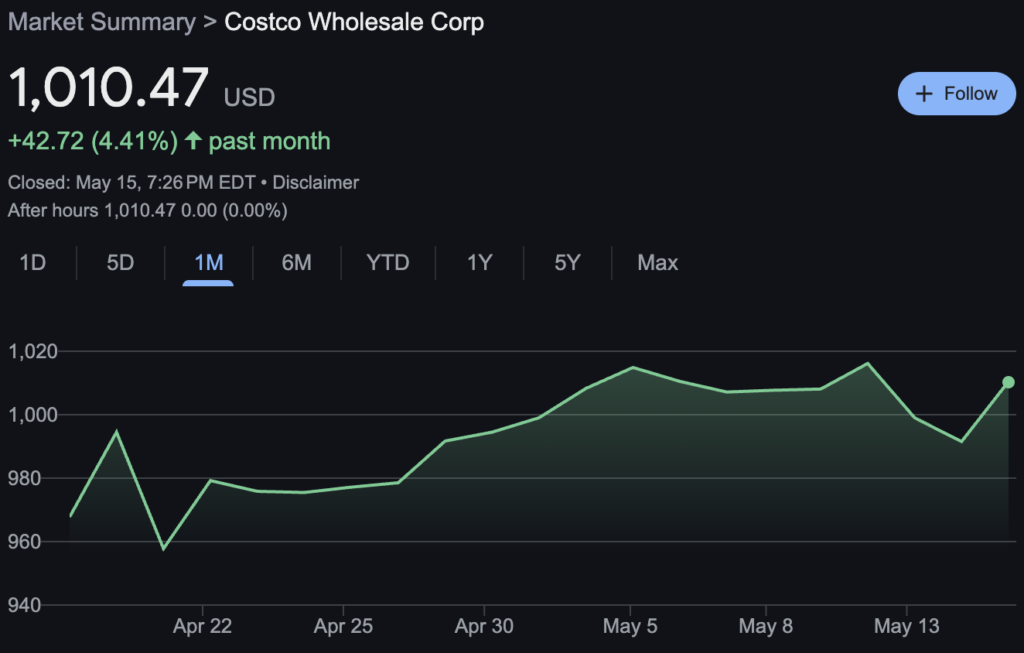Select the 5Y time range tab
This screenshot has width=1024, height=653.
[x=567, y=263]
